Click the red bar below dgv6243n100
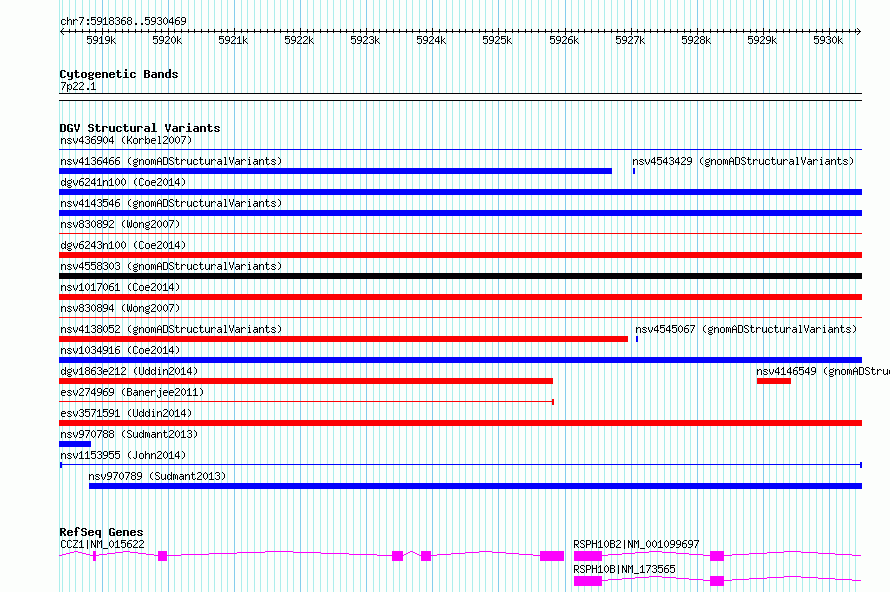The width and height of the screenshot is (890, 592). click(x=460, y=255)
